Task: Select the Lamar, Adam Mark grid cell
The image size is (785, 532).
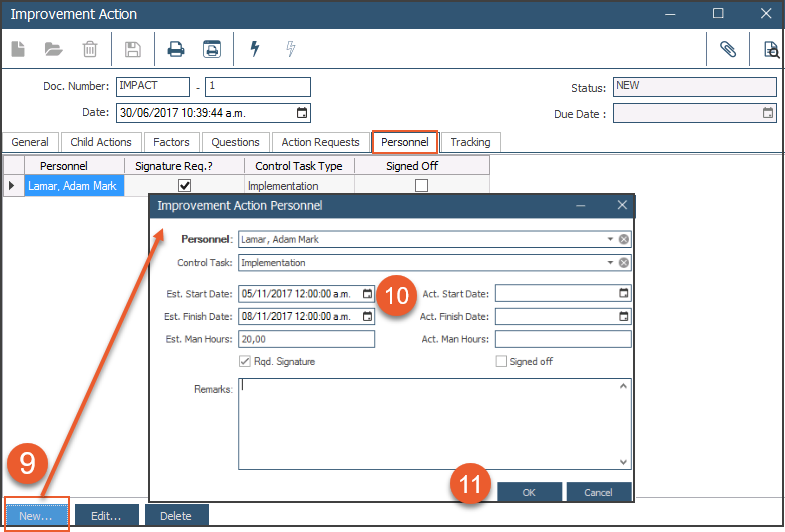Action: pyautogui.click(x=74, y=186)
